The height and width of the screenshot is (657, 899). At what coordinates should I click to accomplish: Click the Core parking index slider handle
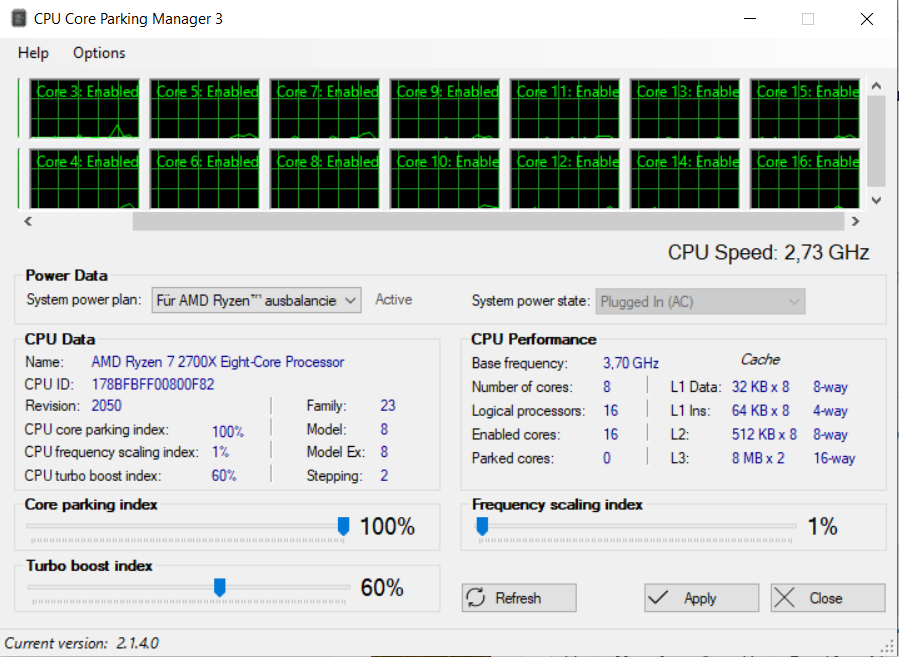click(343, 526)
